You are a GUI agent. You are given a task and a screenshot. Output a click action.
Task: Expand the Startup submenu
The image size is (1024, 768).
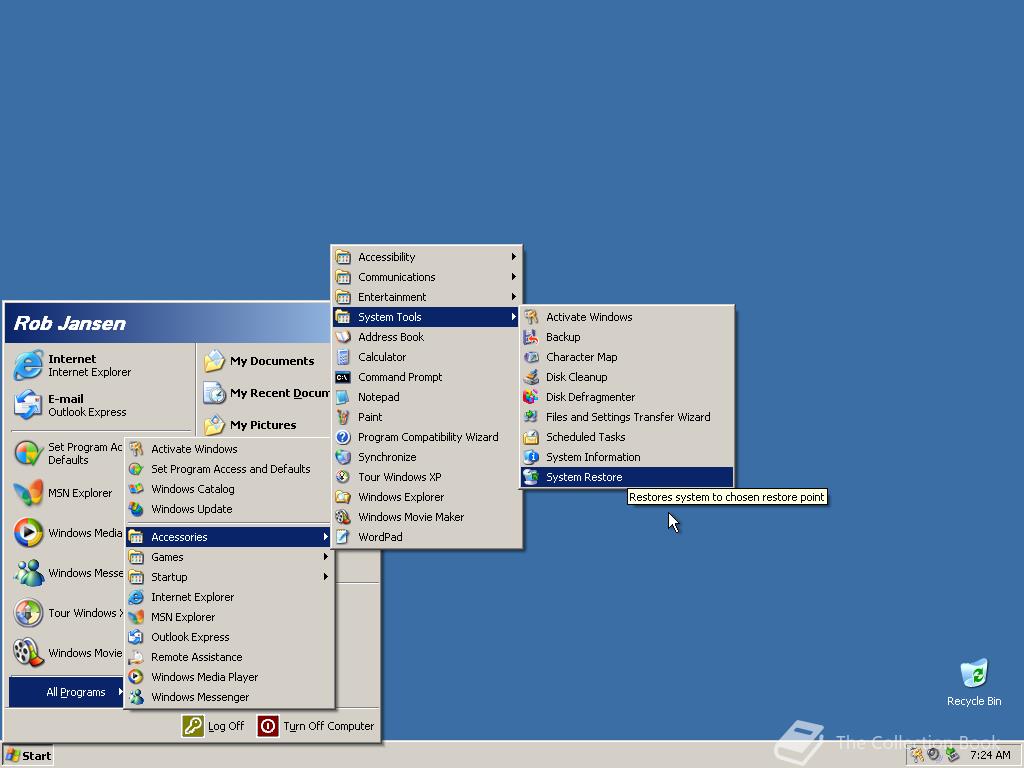[229, 577]
